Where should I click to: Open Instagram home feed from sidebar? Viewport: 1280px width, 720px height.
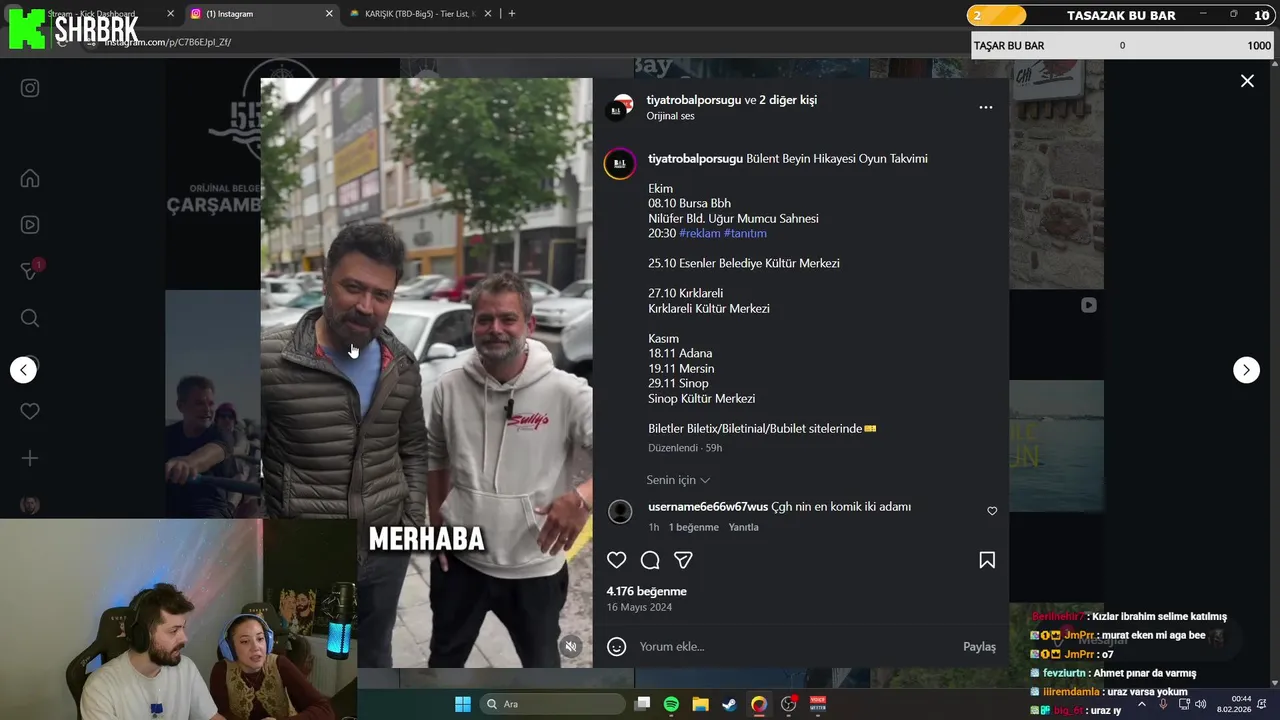pos(30,179)
